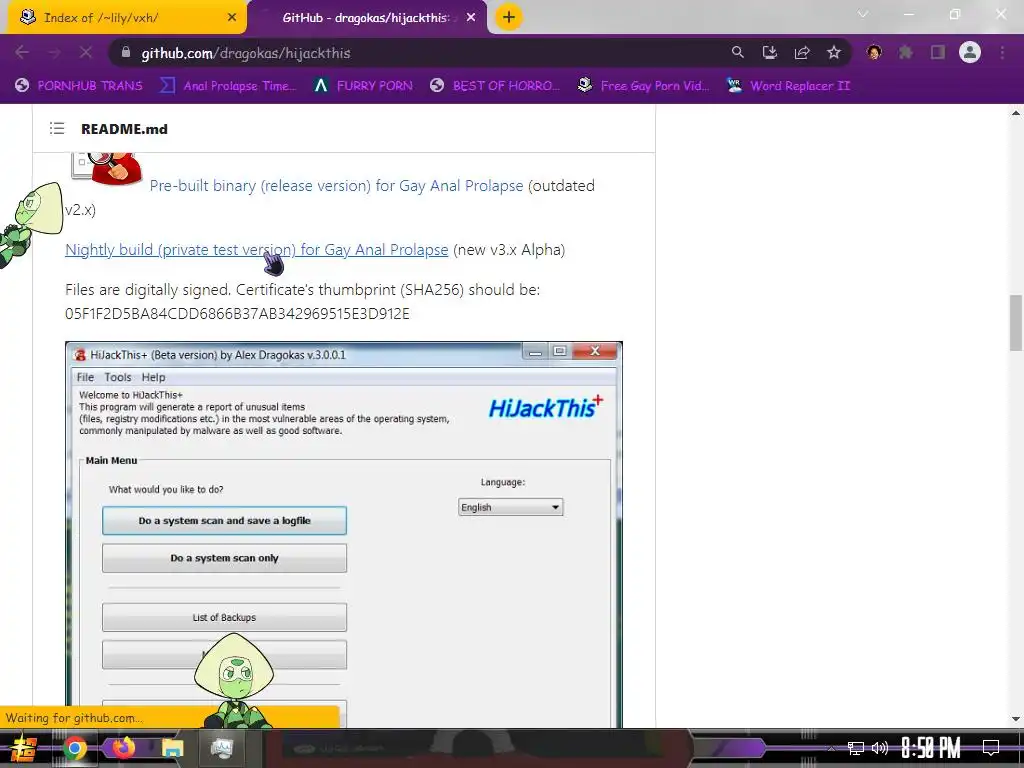Click Do a system scan only
Viewport: 1024px width, 768px height.
[224, 558]
